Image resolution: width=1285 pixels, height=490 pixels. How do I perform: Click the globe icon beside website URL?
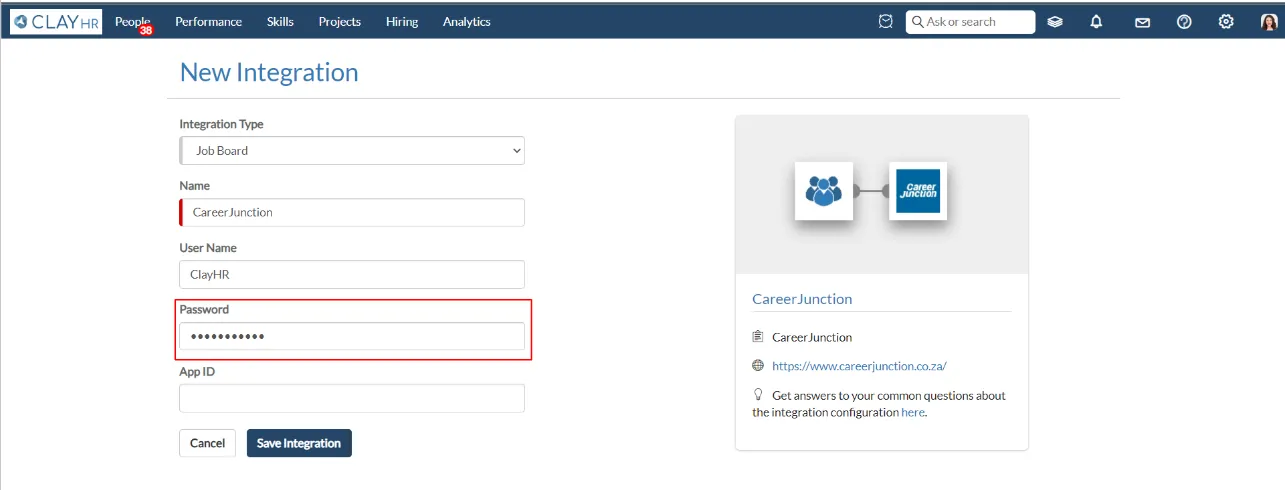(x=758, y=366)
